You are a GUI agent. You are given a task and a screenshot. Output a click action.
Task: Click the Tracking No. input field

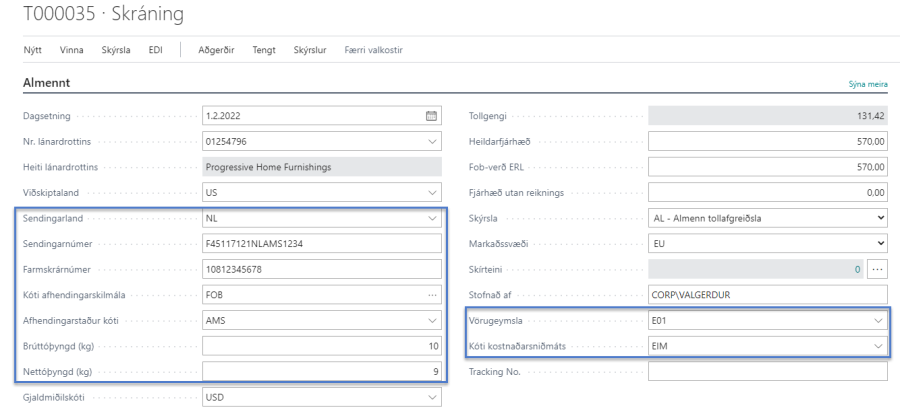pyautogui.click(x=766, y=372)
